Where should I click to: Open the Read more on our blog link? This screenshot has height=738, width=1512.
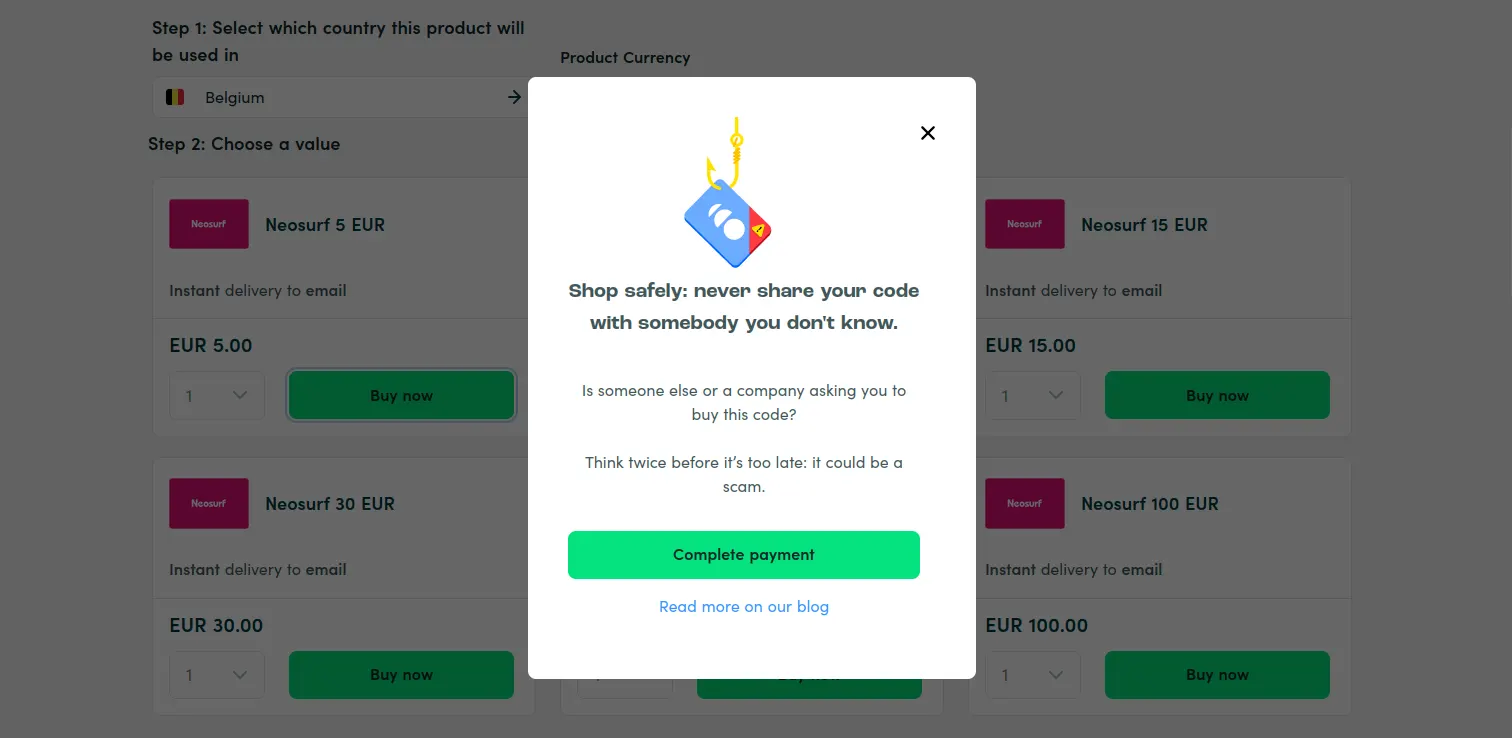pyautogui.click(x=744, y=607)
